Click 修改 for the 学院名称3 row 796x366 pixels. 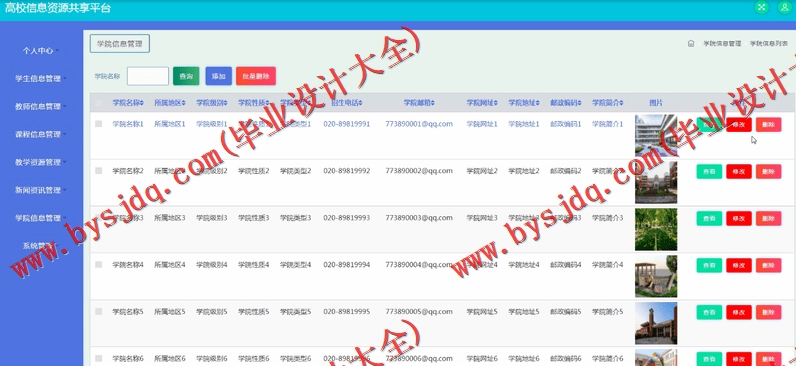(x=739, y=219)
